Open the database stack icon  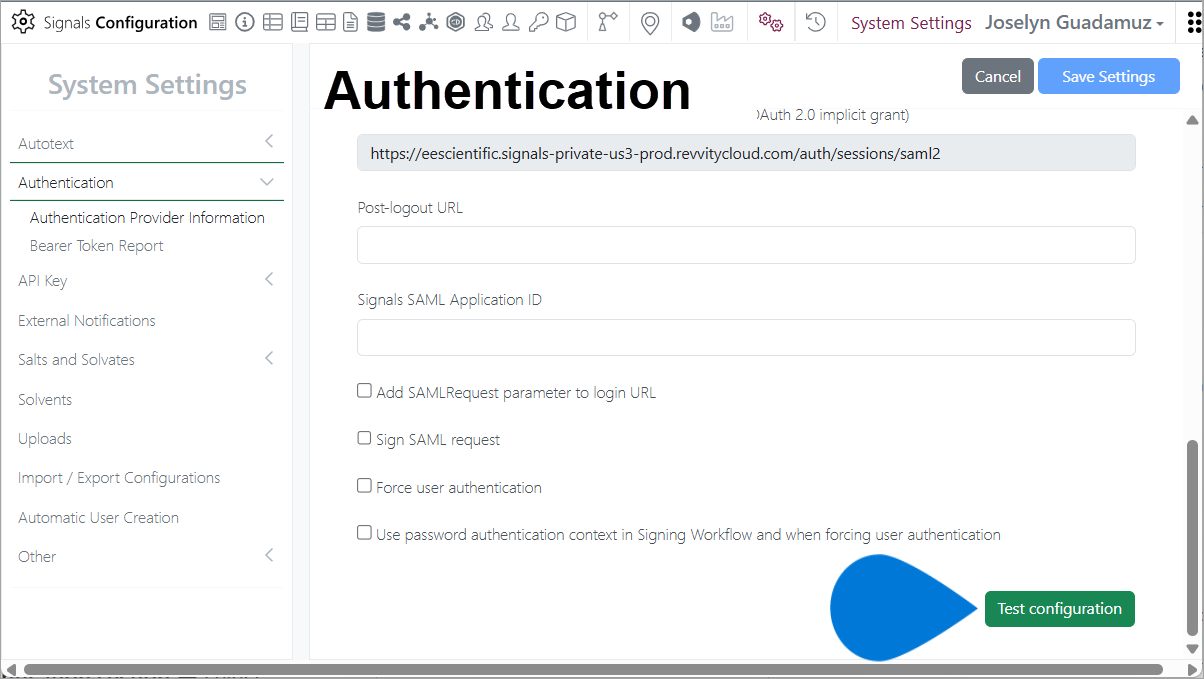376,22
